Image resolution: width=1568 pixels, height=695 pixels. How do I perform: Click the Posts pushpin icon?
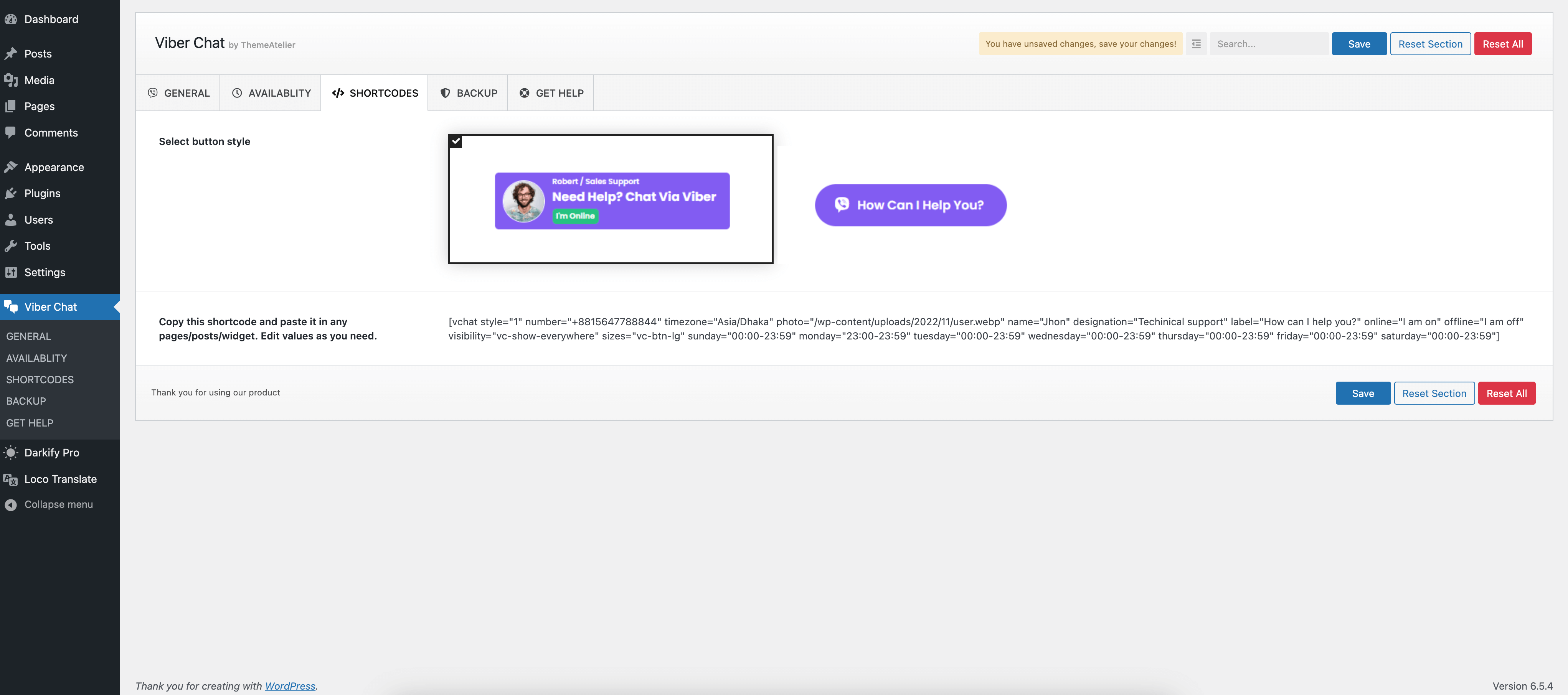tap(10, 54)
